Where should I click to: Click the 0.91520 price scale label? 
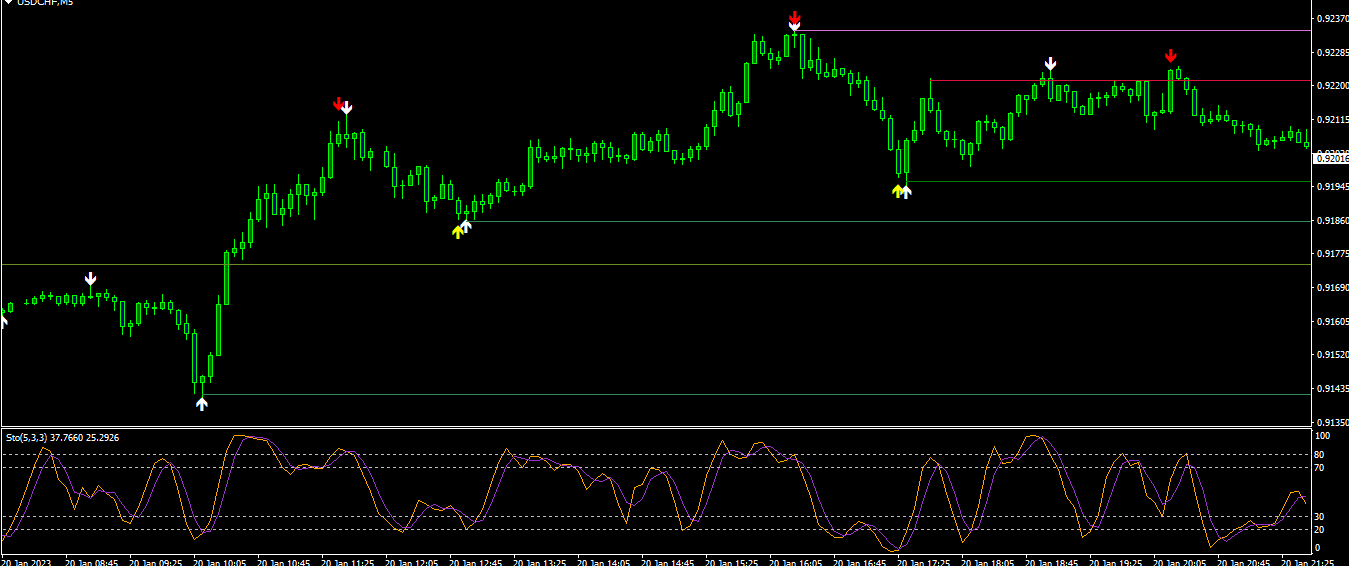pos(1333,355)
